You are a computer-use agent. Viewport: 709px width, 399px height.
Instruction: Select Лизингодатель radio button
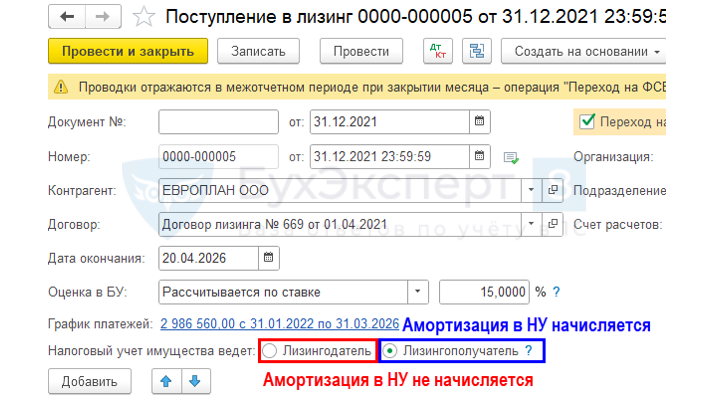tap(269, 351)
